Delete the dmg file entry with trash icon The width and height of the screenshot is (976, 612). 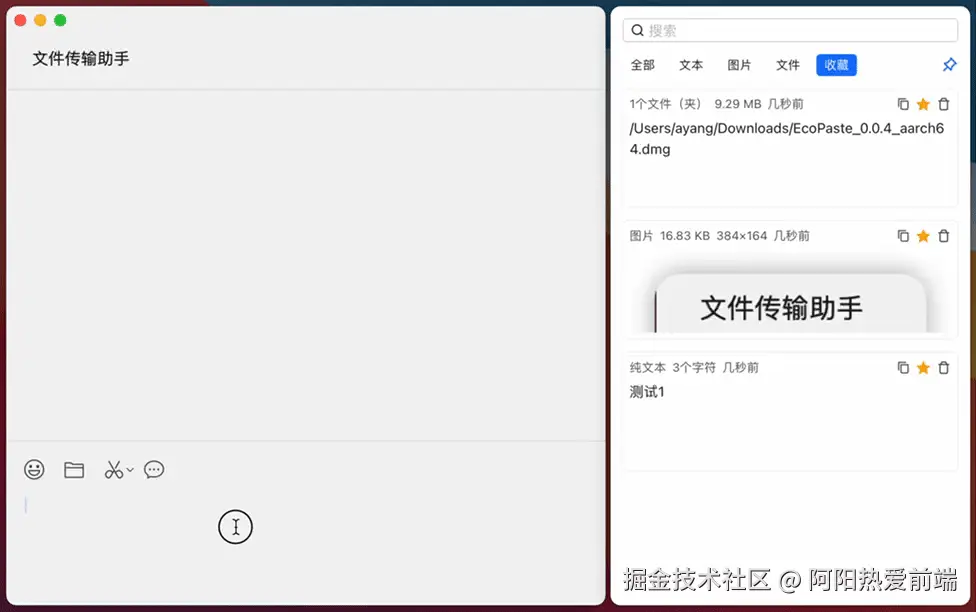click(x=943, y=103)
